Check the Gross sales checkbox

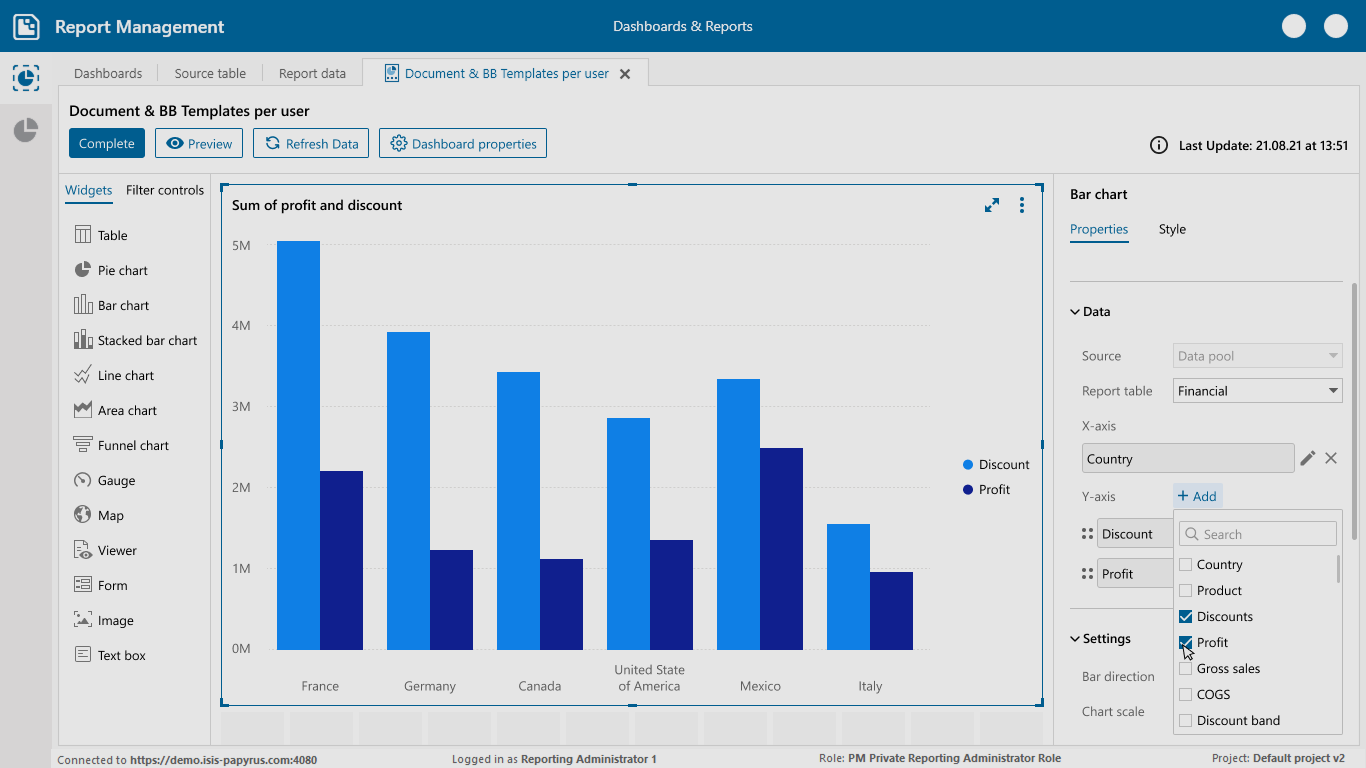click(x=1186, y=668)
